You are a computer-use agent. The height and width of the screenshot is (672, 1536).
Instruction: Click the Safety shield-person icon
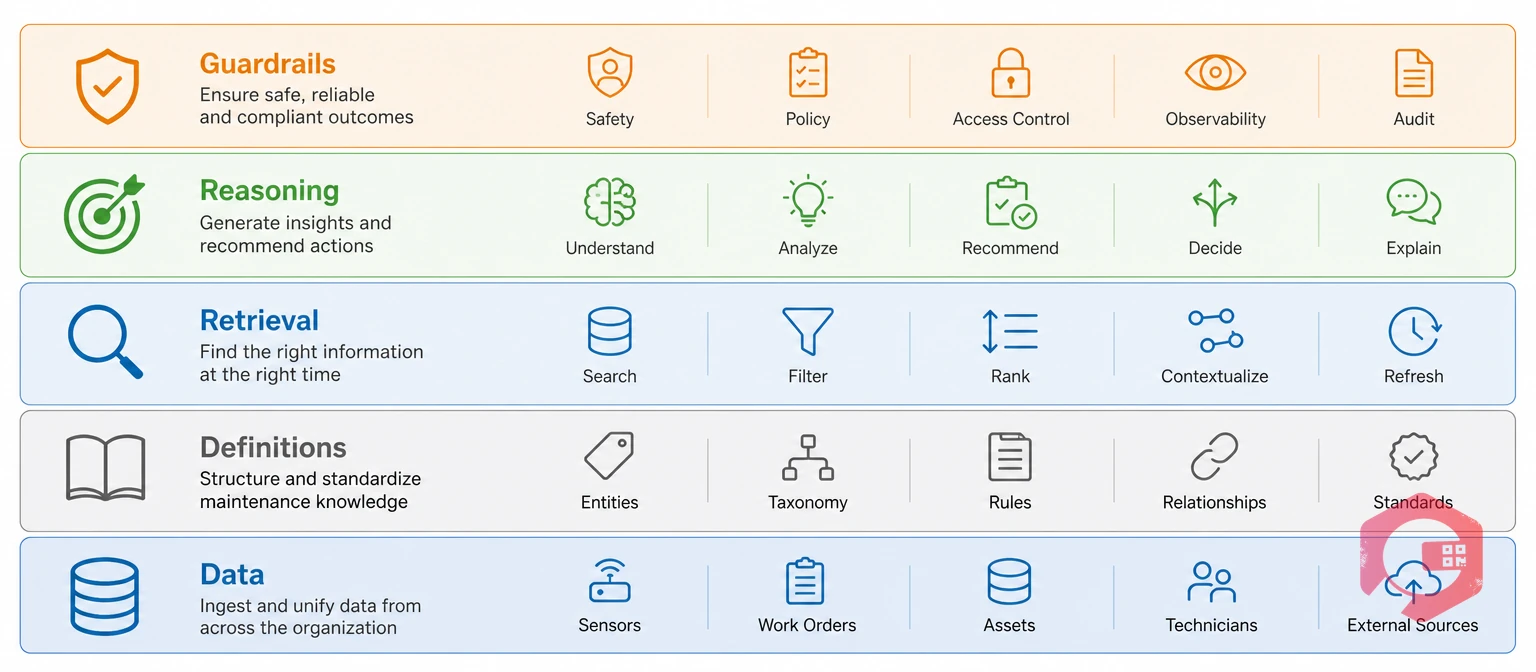click(609, 73)
